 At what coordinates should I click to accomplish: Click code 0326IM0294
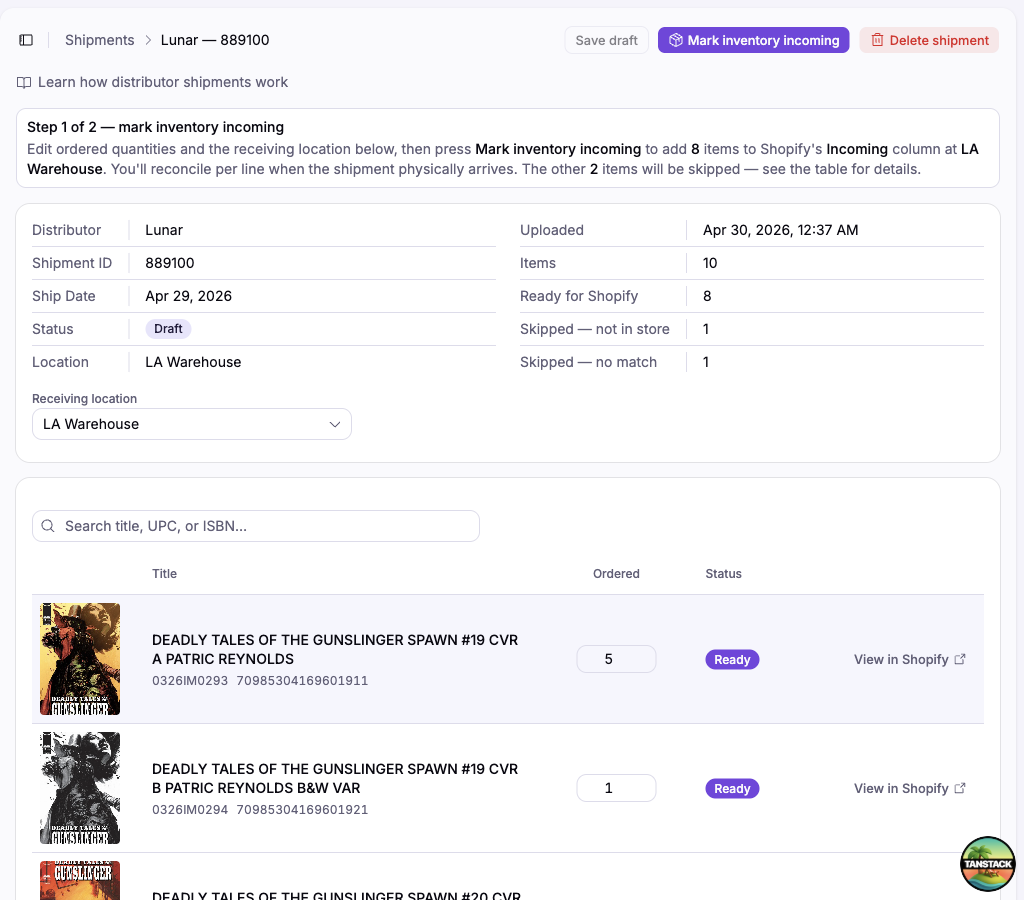coord(190,810)
